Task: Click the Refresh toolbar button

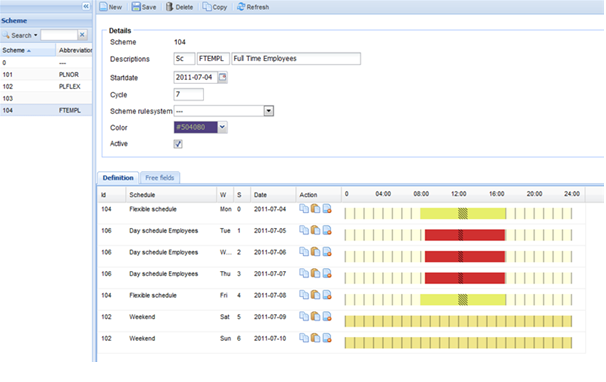Action: tap(253, 7)
